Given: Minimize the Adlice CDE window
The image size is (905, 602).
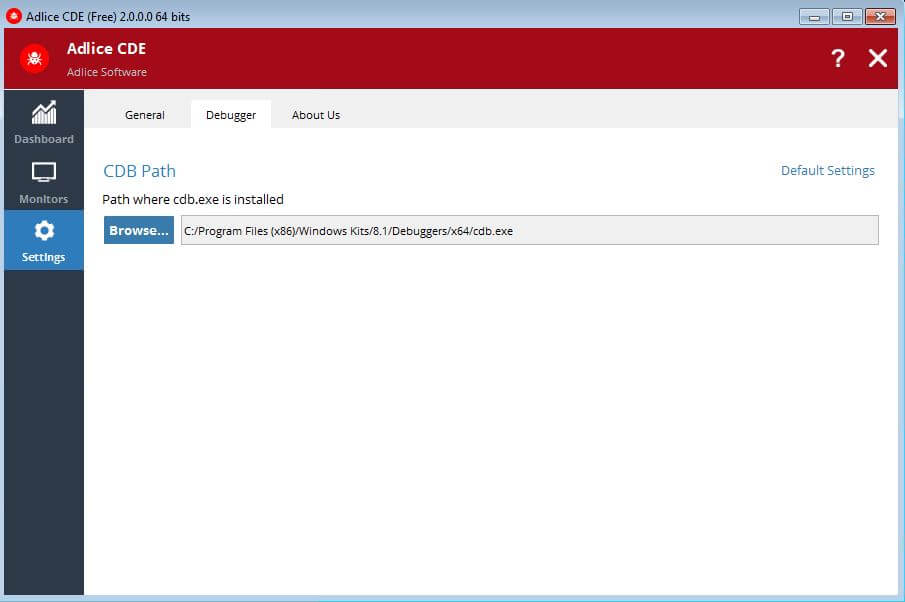Looking at the screenshot, I should (815, 16).
